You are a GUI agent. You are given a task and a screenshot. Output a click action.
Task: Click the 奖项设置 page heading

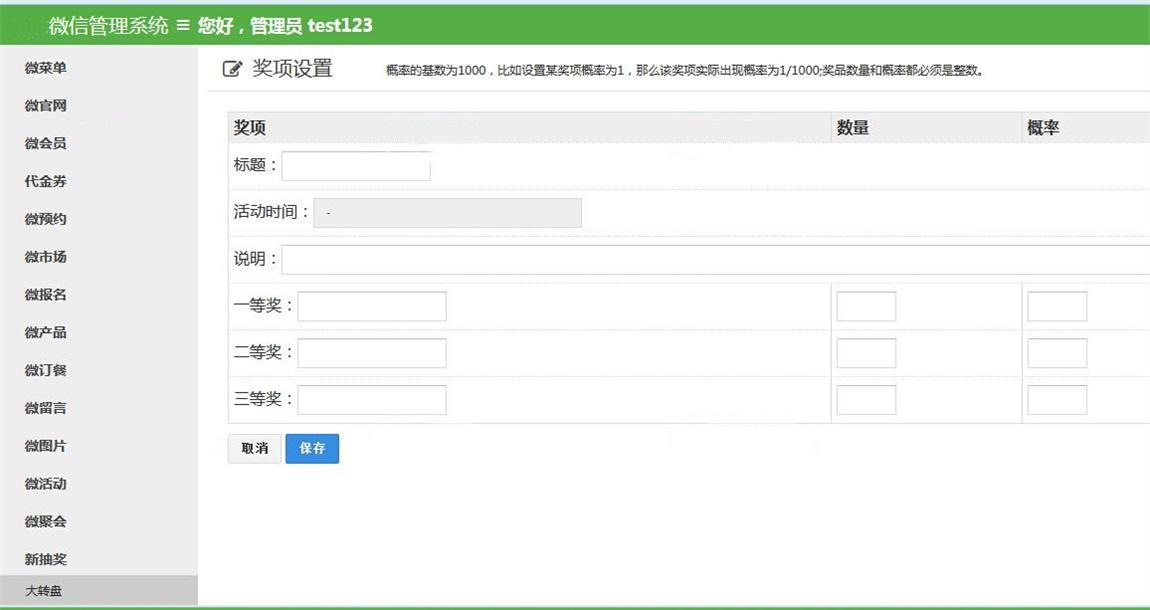293,69
